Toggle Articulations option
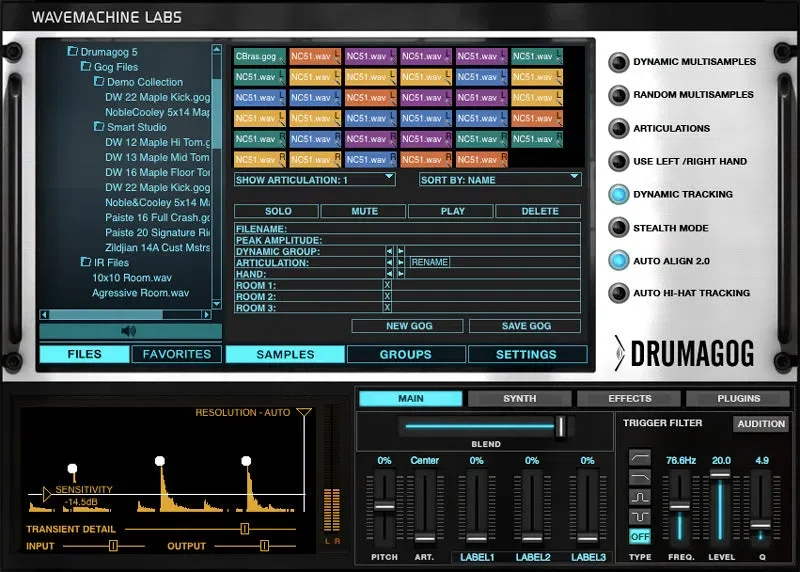 [619, 129]
